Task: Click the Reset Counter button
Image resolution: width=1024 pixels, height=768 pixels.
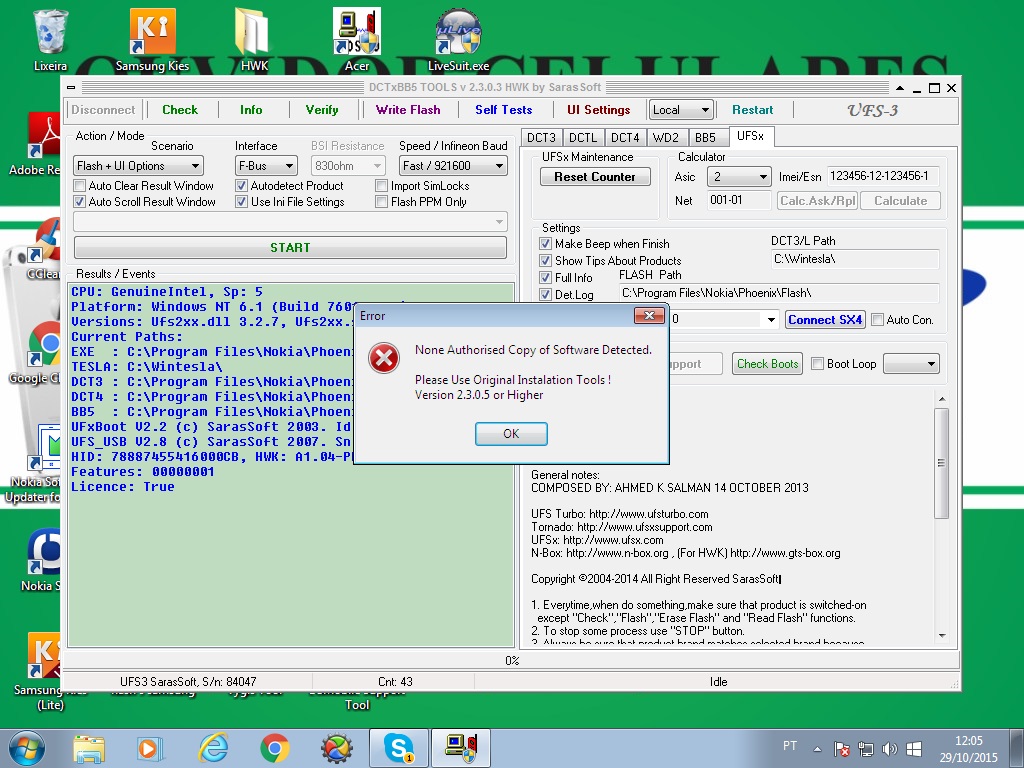Action: 595,176
